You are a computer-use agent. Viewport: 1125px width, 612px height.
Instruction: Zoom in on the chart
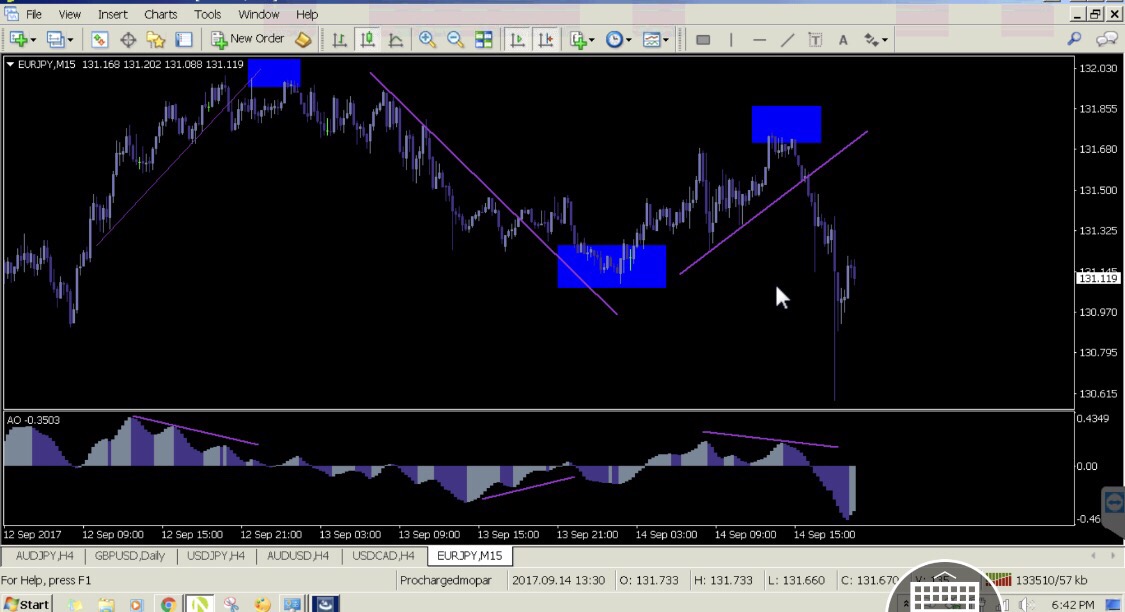click(x=427, y=39)
